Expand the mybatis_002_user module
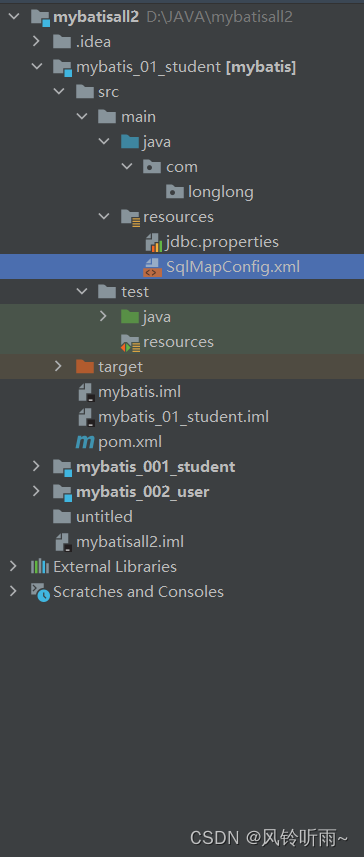The image size is (364, 857). tap(36, 491)
